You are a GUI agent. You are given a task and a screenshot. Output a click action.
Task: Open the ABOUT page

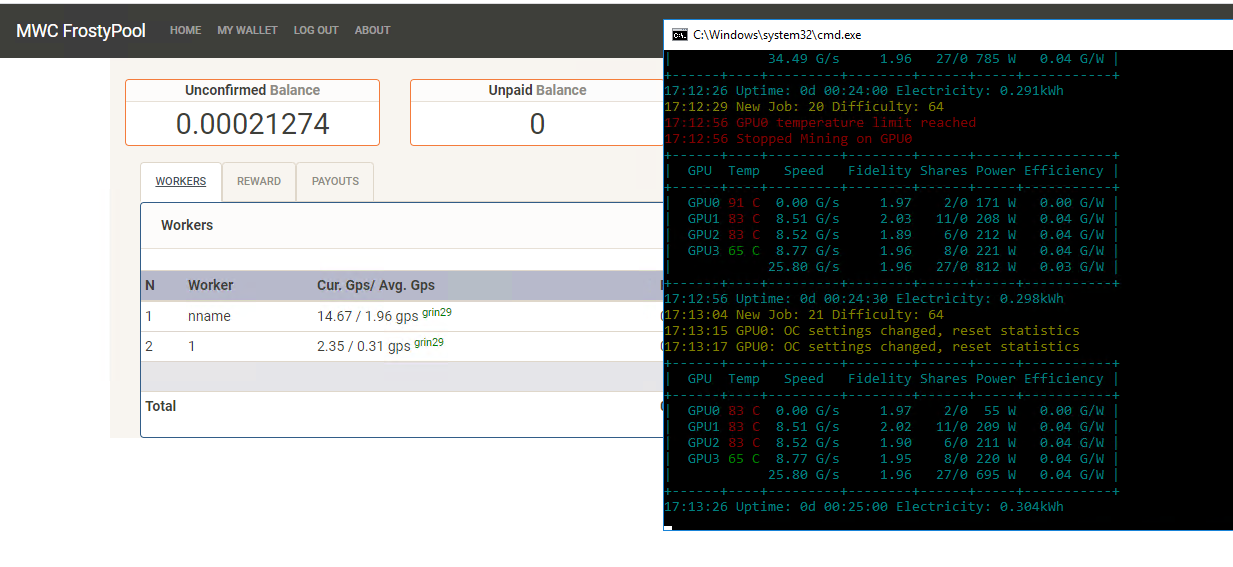(372, 30)
